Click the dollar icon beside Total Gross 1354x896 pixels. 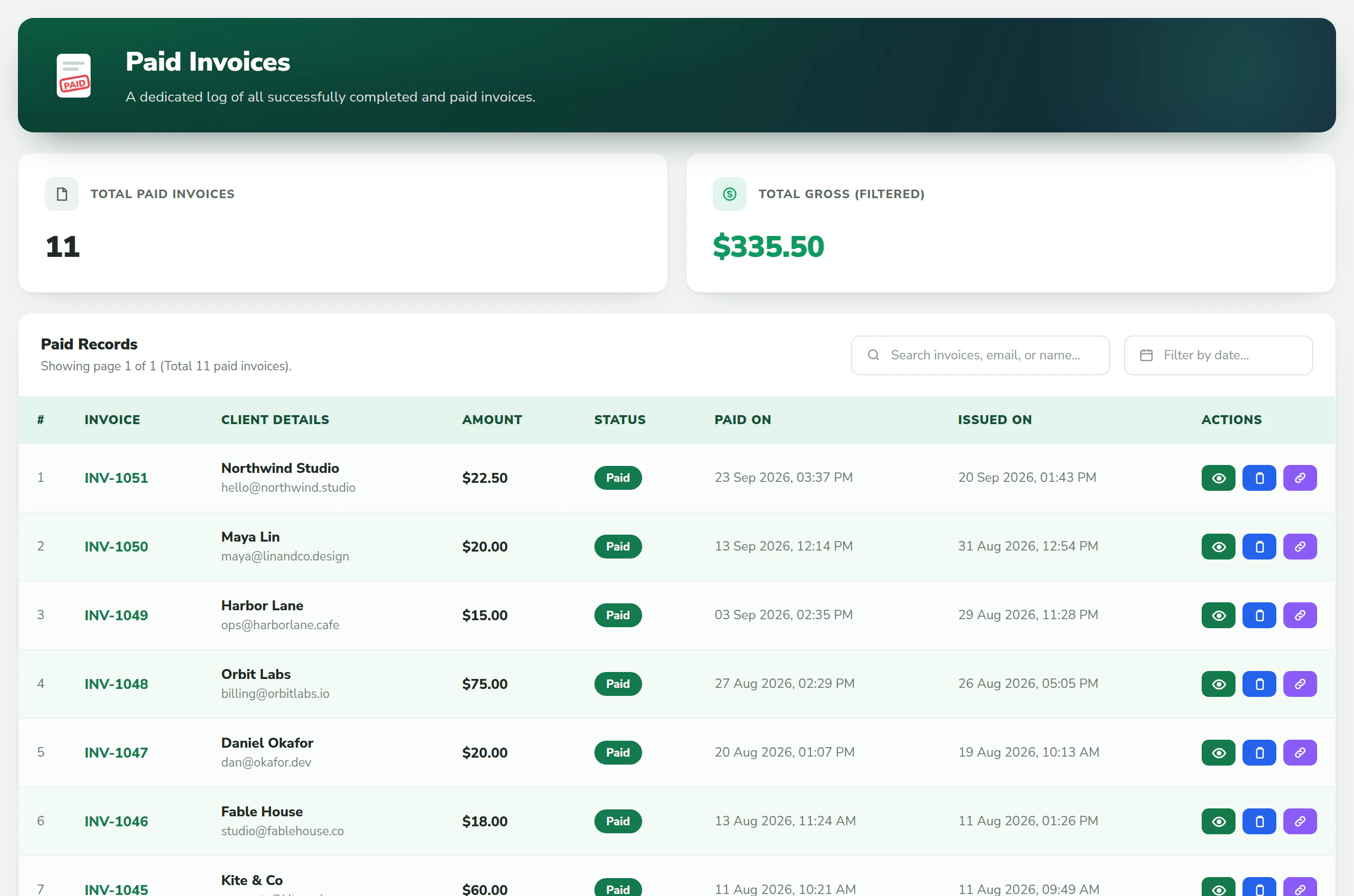[x=730, y=194]
